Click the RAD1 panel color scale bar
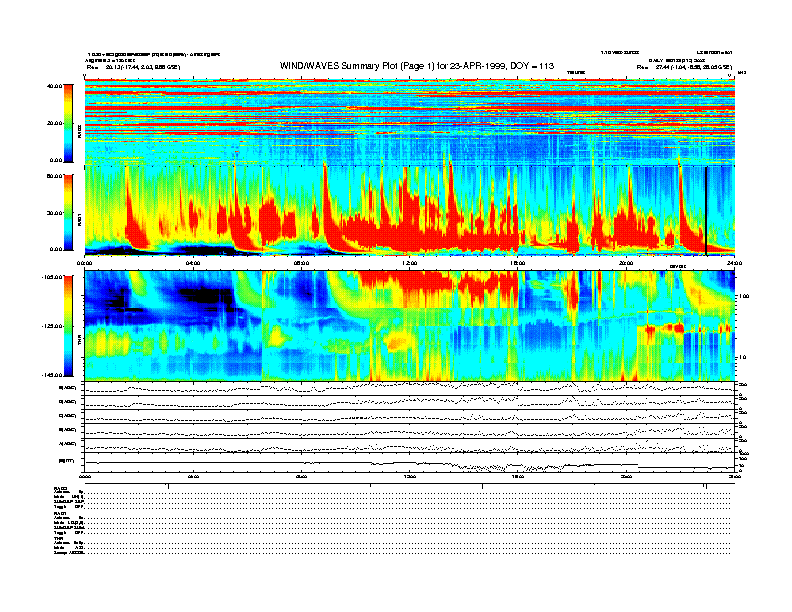 coord(68,213)
